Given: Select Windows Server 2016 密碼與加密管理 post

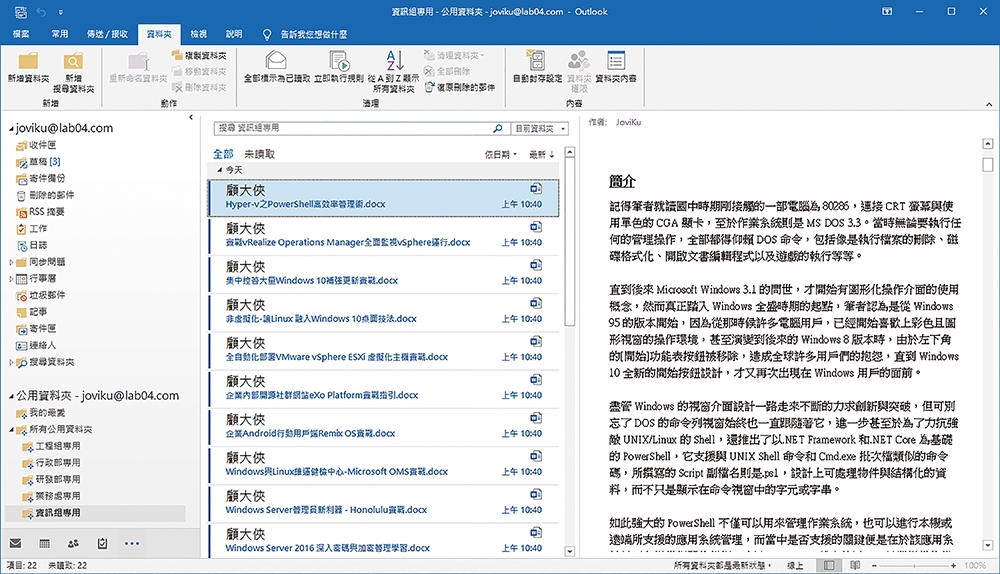Looking at the screenshot, I should pyautogui.click(x=384, y=541).
